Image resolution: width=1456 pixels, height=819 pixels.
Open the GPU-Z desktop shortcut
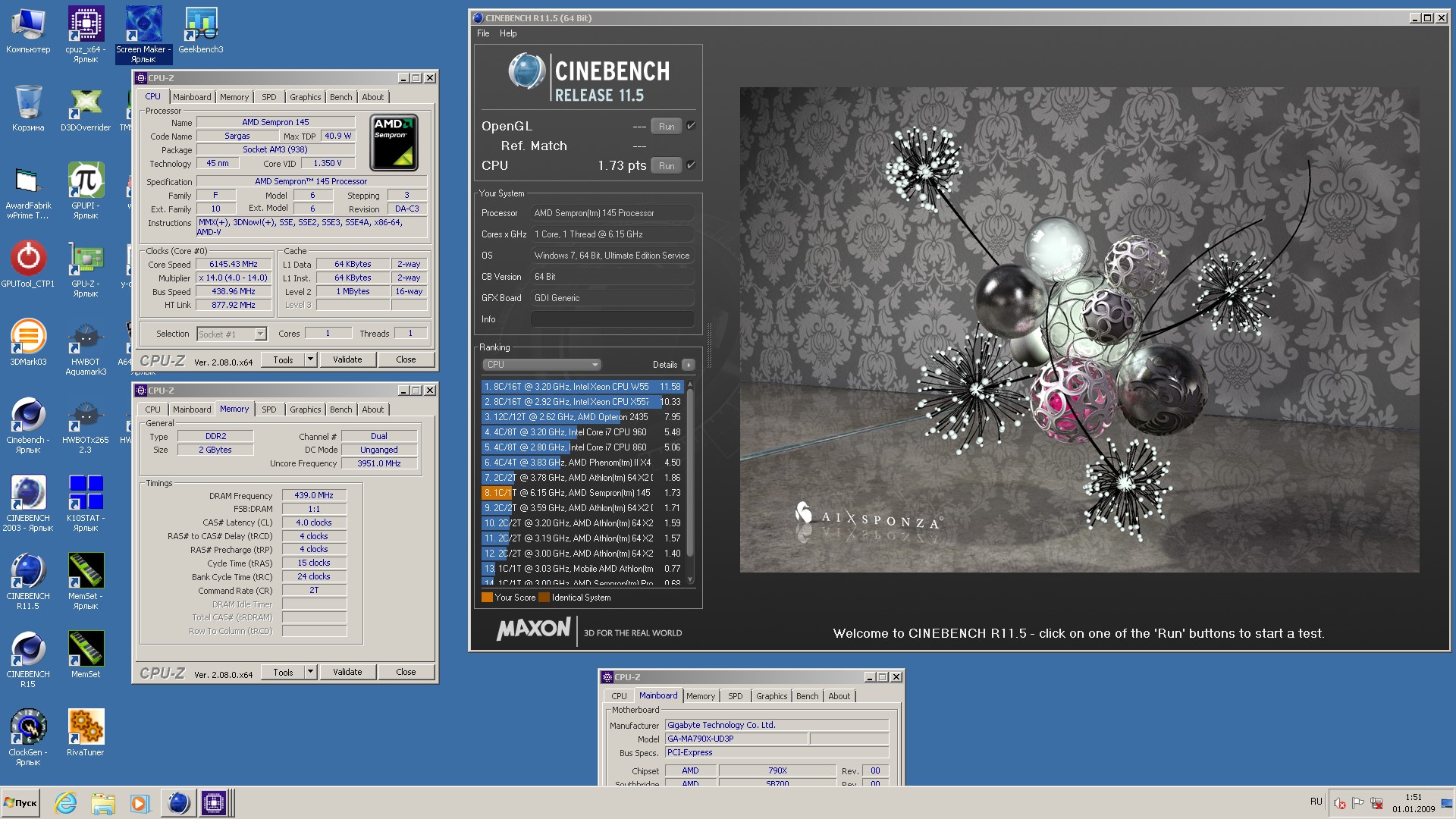click(x=86, y=269)
